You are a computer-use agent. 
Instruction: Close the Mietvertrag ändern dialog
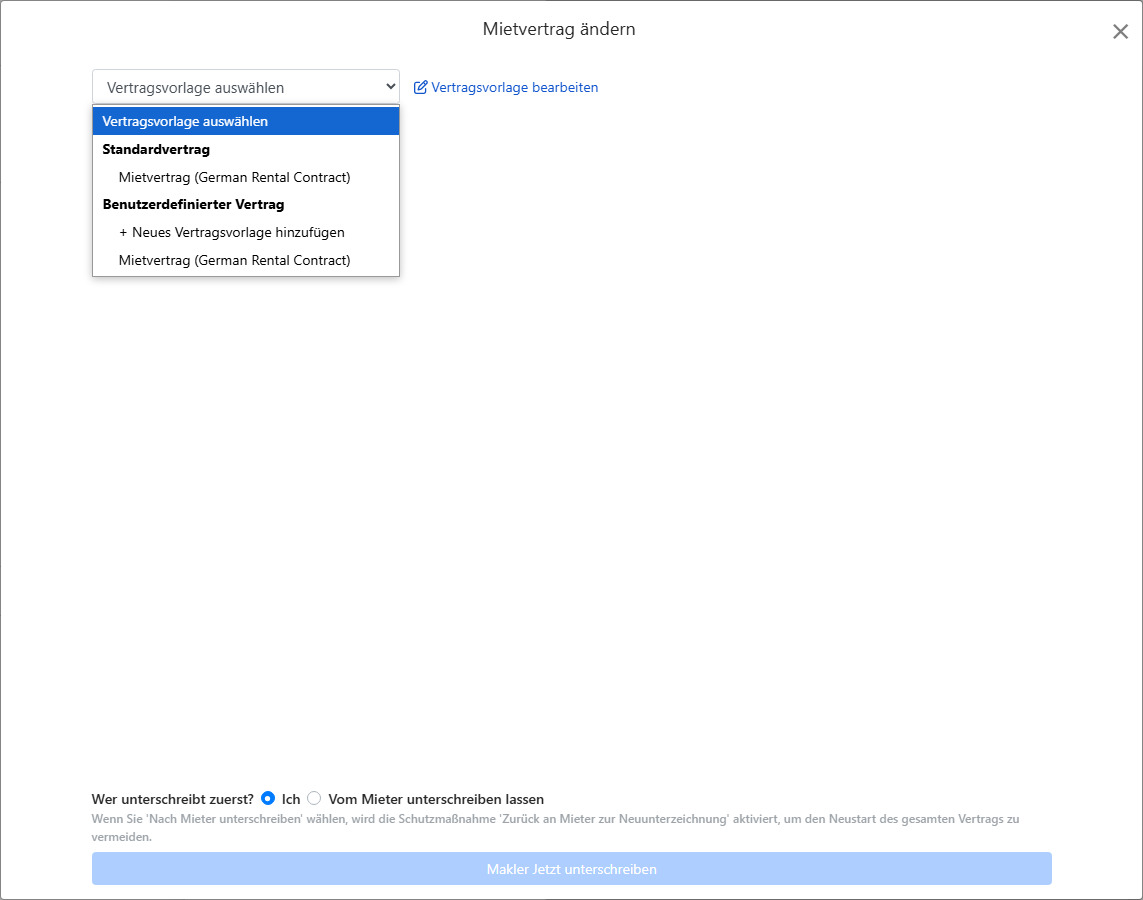point(1120,31)
